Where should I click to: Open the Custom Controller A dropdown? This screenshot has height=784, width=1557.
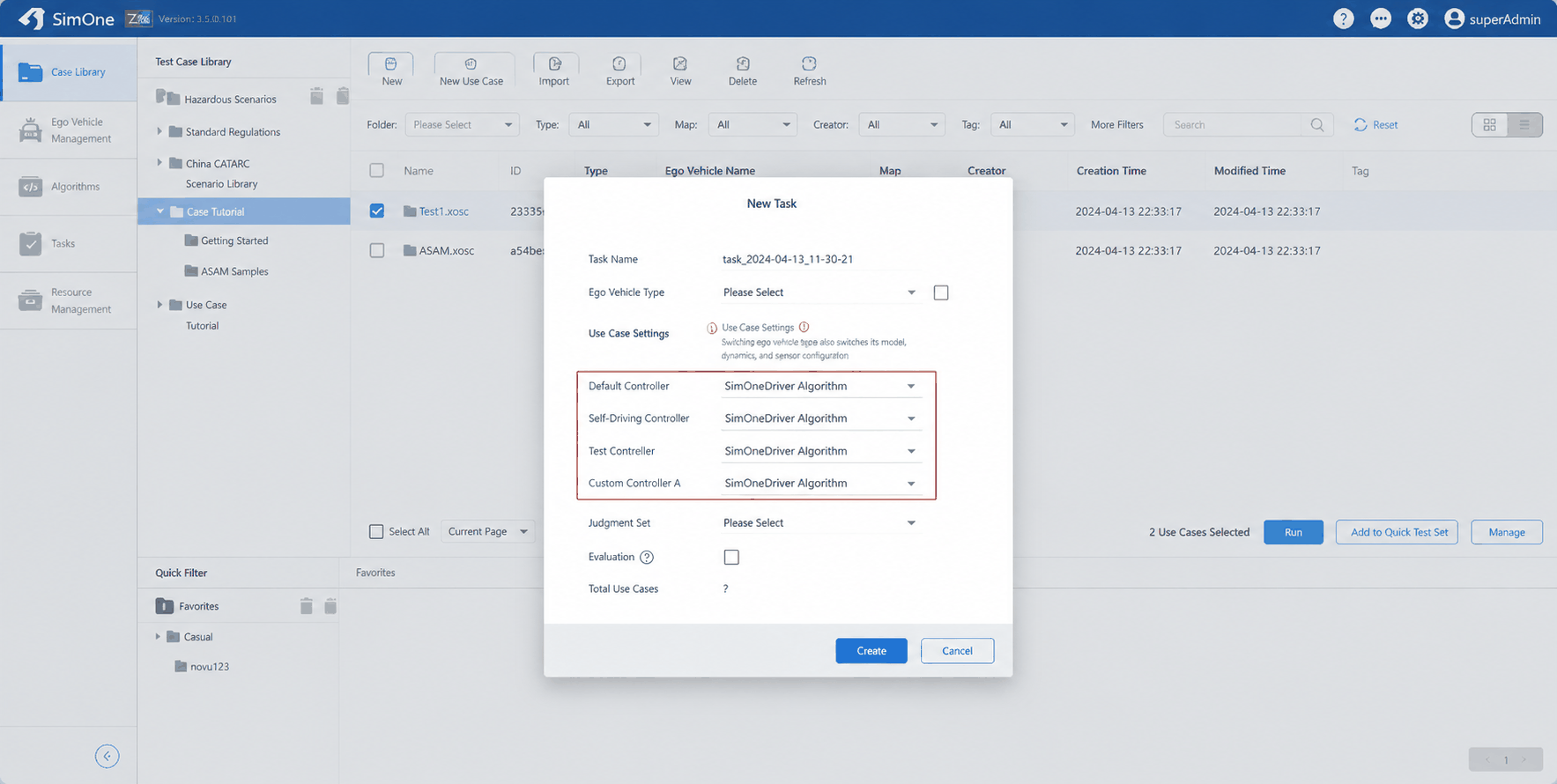pyautogui.click(x=820, y=484)
